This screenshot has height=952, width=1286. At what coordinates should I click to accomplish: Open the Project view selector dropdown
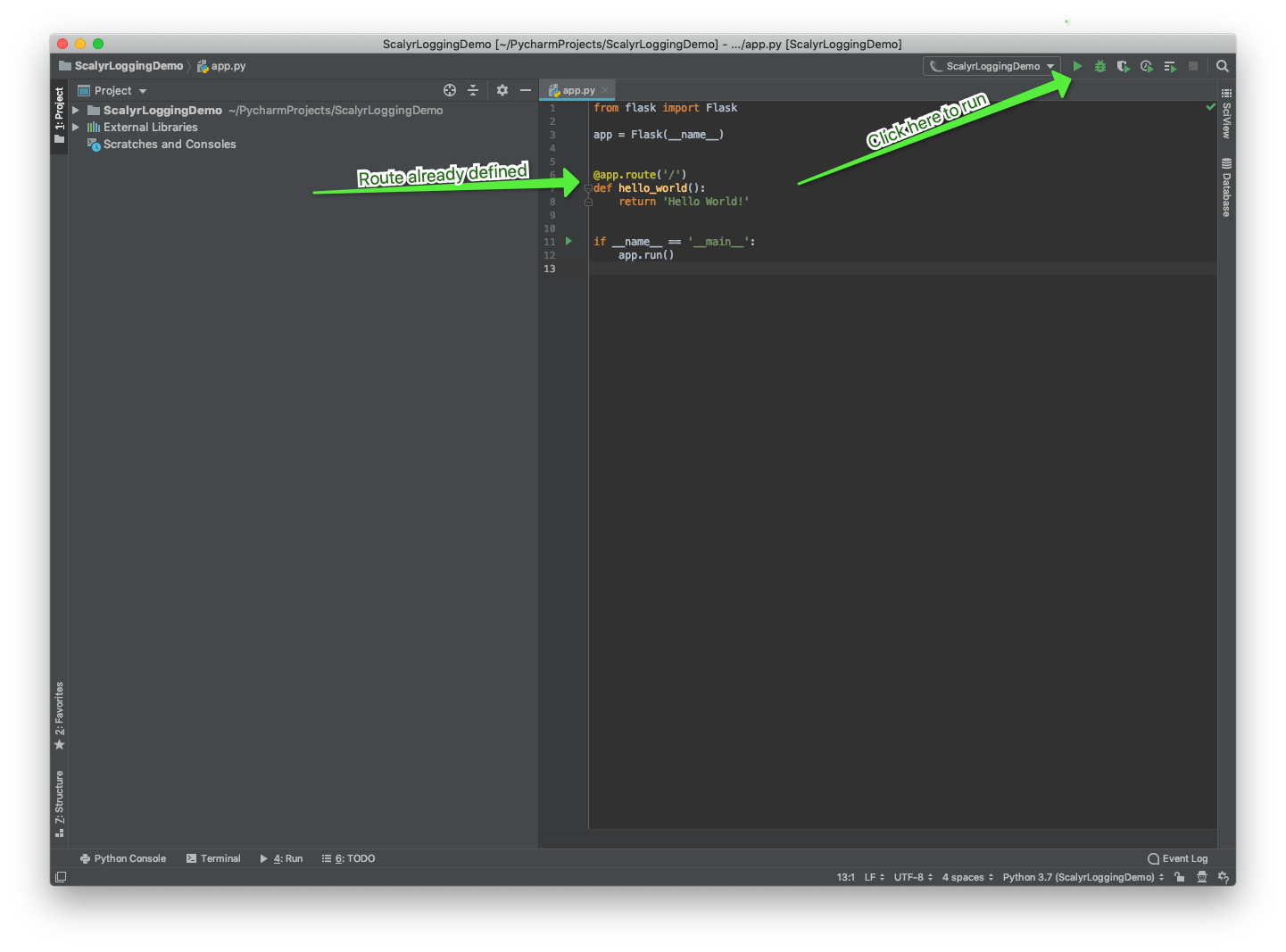(x=112, y=91)
